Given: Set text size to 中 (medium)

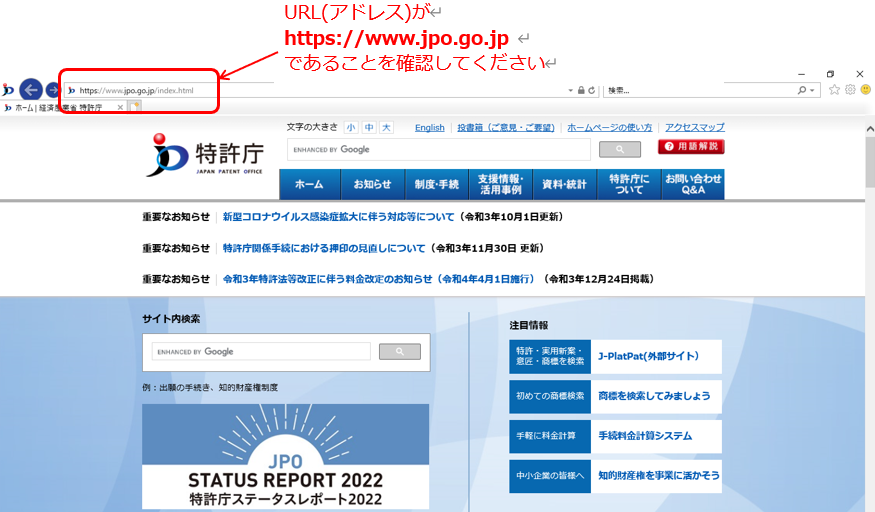Looking at the screenshot, I should [x=368, y=128].
